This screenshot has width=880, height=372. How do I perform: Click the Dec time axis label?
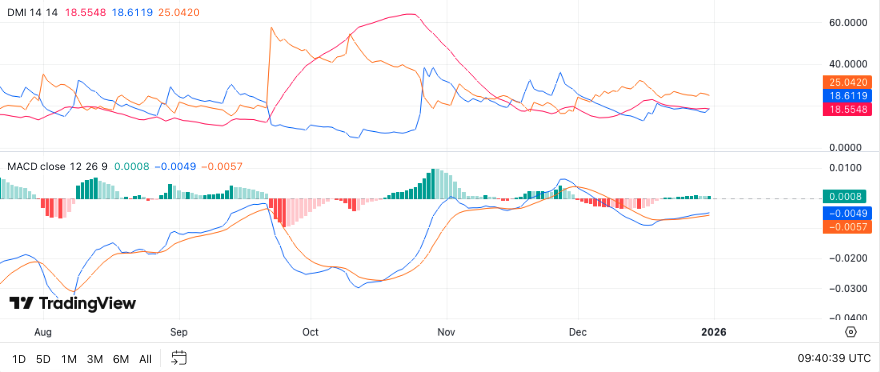click(578, 332)
